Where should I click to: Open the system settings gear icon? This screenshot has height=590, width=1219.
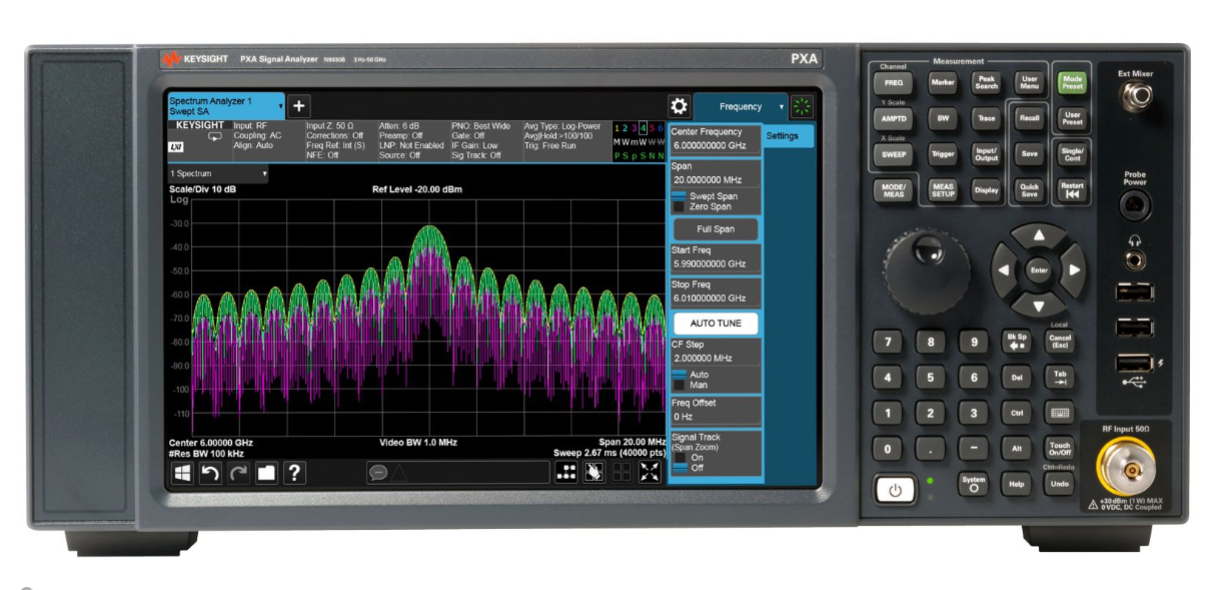point(679,107)
